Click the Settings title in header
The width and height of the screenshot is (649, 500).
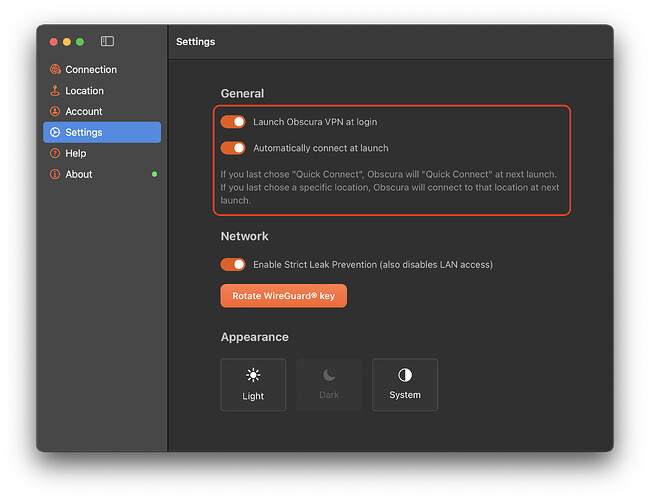195,42
